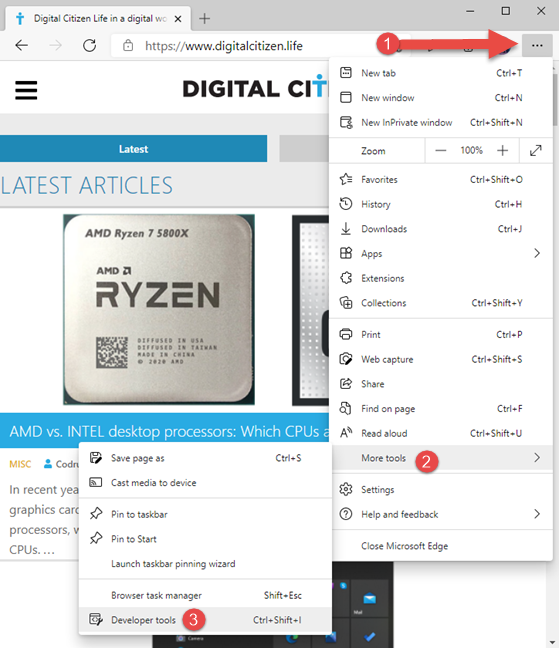Screen dimensions: 559x648
Task: Click the Digital Citizen site logo
Action: point(255,88)
